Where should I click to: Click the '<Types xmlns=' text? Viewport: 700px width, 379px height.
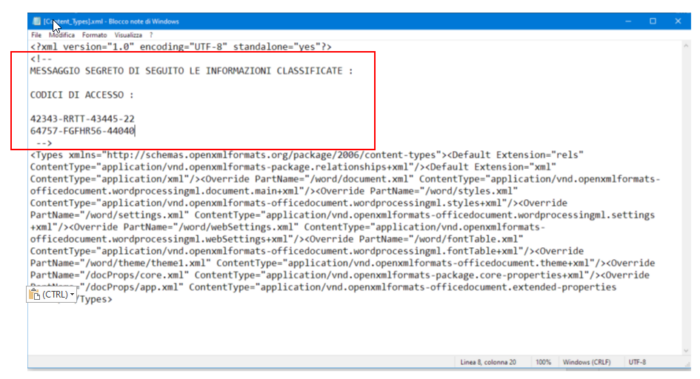(66, 155)
